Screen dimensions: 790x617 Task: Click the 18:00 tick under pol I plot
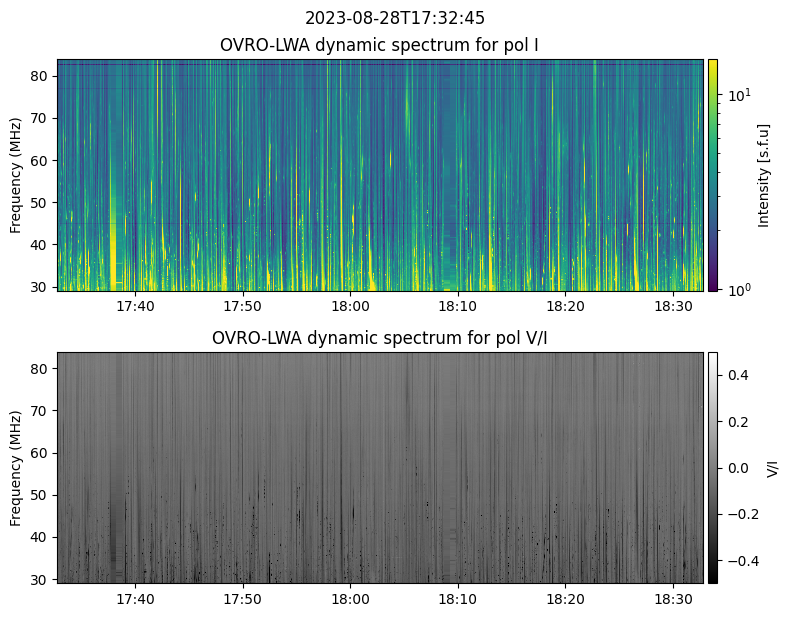click(x=350, y=306)
